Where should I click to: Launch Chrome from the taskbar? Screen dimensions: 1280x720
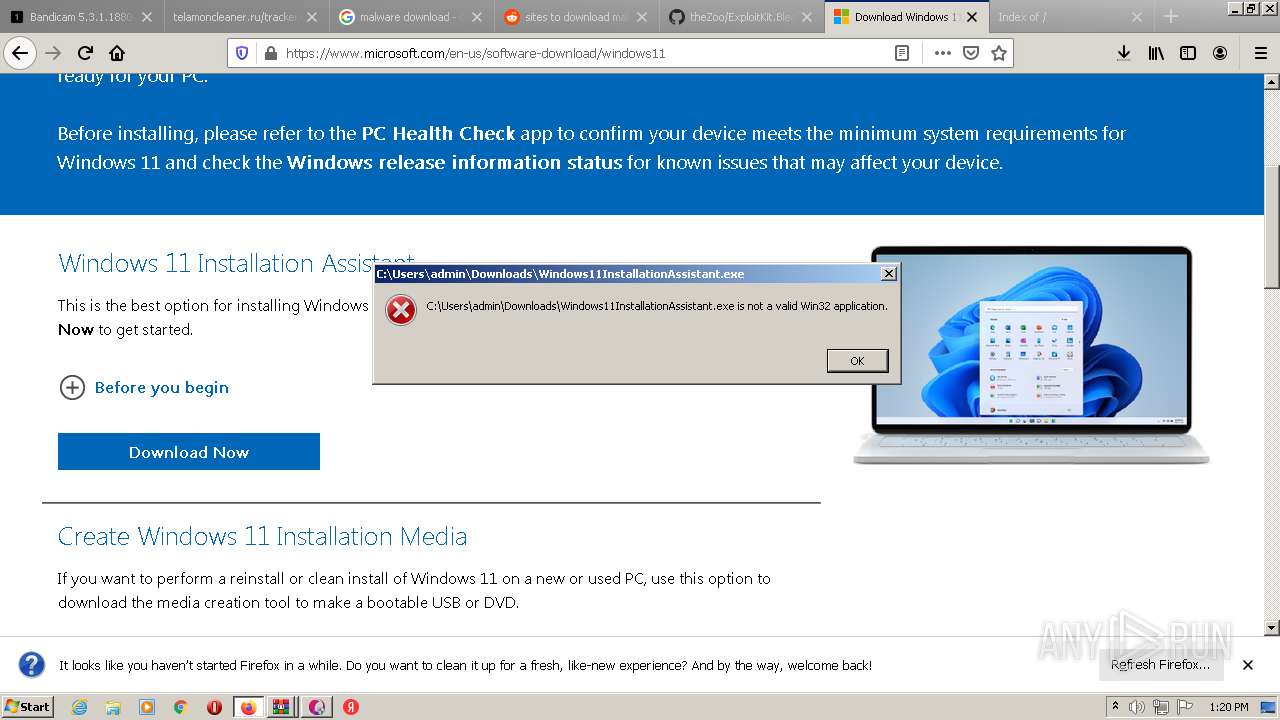pos(181,707)
